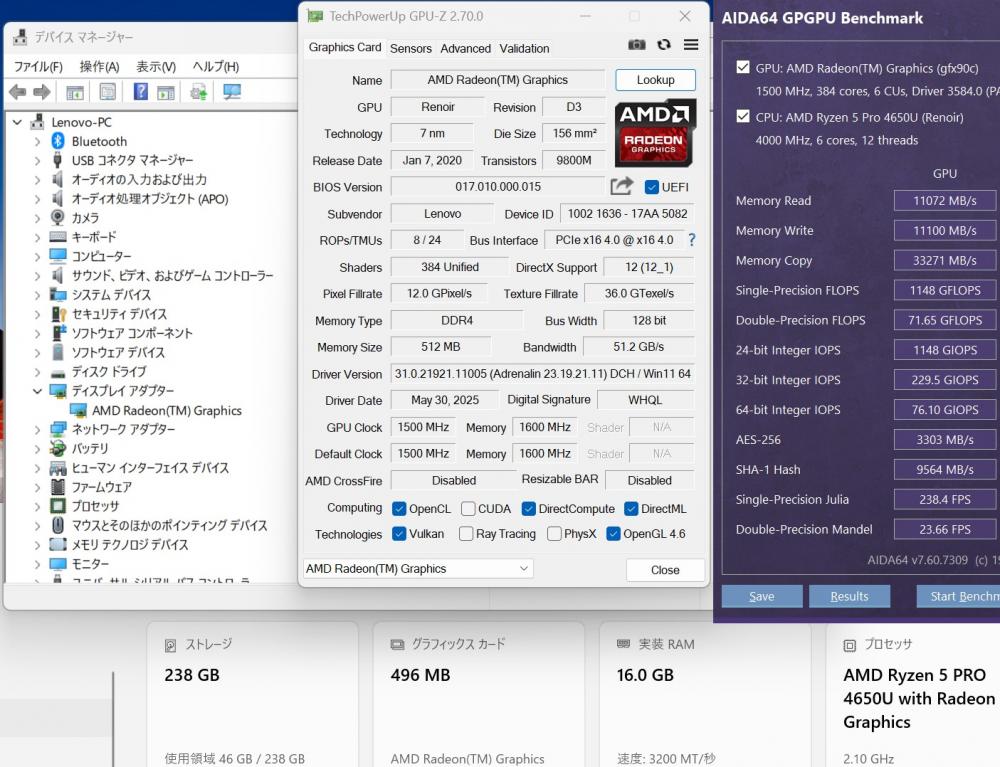This screenshot has height=767, width=1000.
Task: Open the GPU selection dropdown in GPU-Z
Action: (x=418, y=568)
